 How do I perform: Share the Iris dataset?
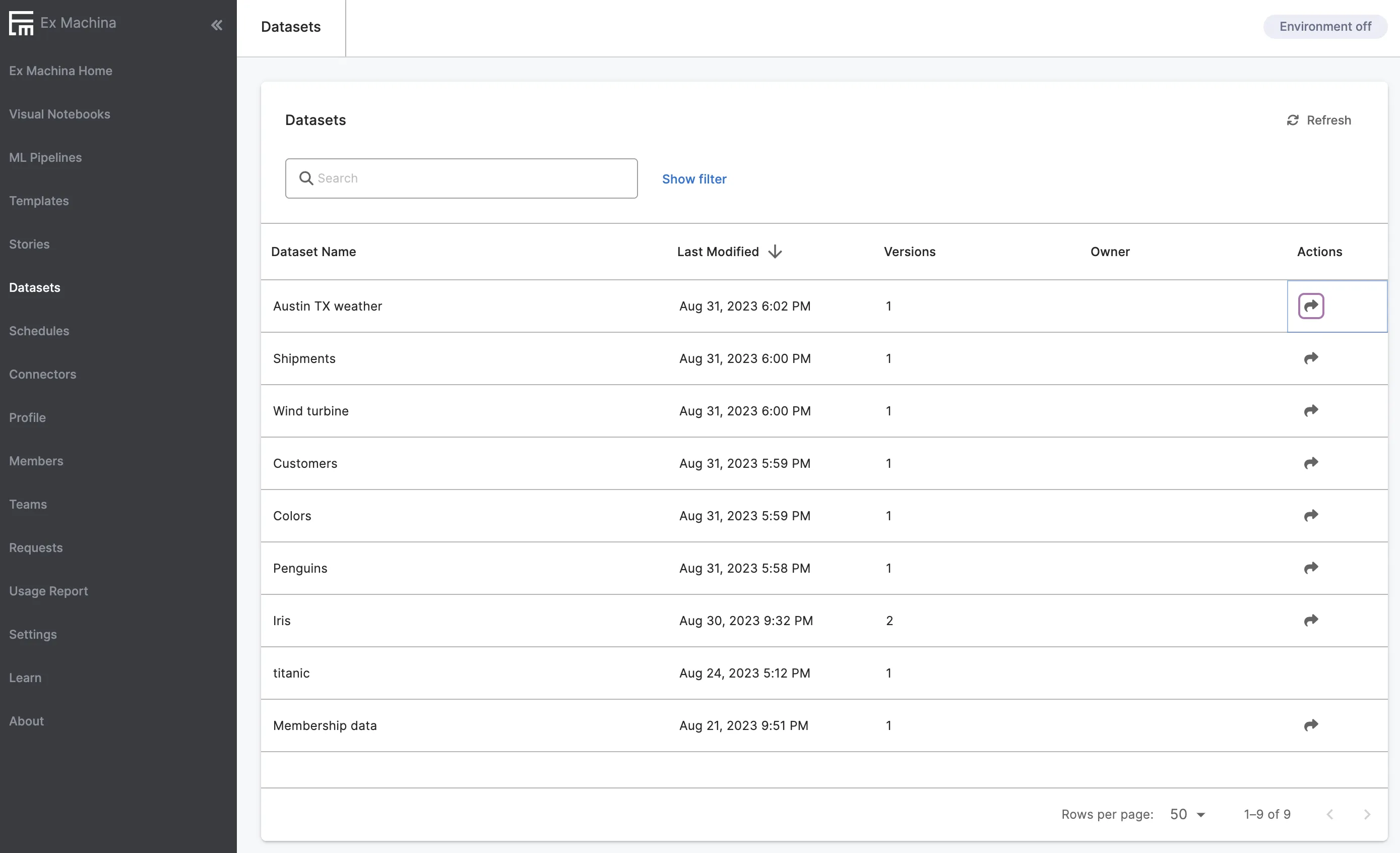pyautogui.click(x=1310, y=620)
